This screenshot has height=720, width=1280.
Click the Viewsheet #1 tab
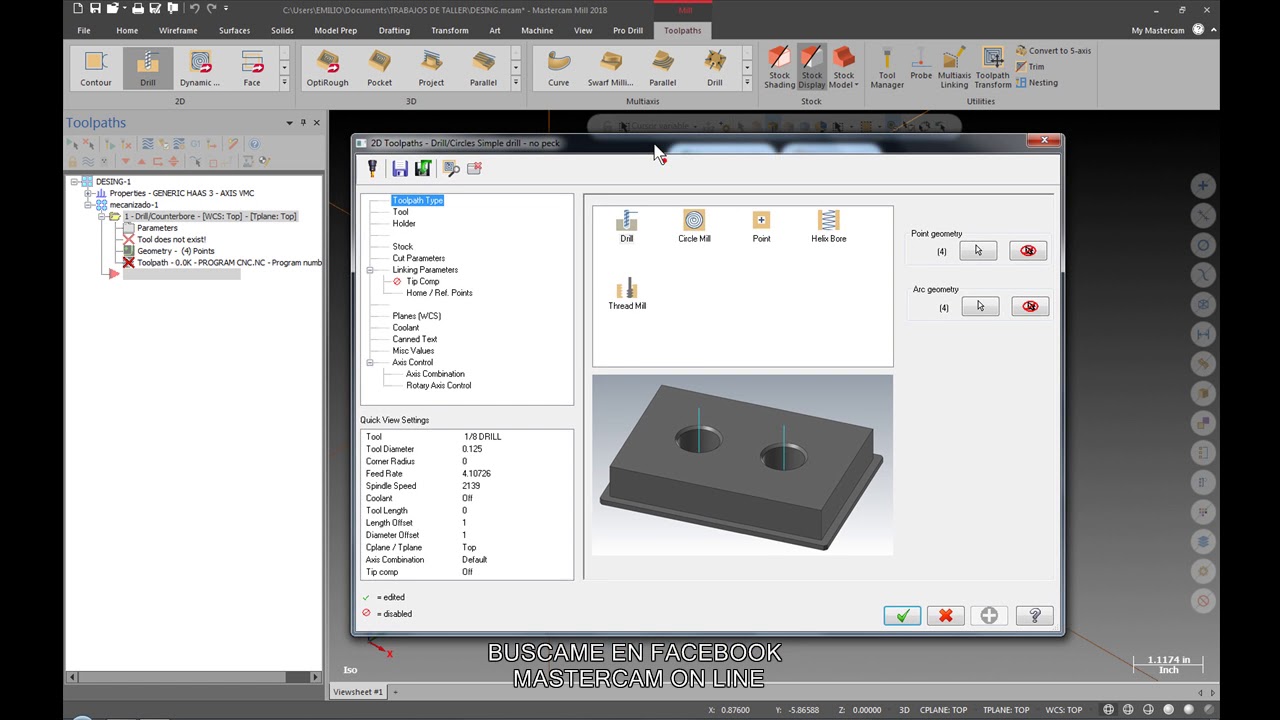pos(358,692)
